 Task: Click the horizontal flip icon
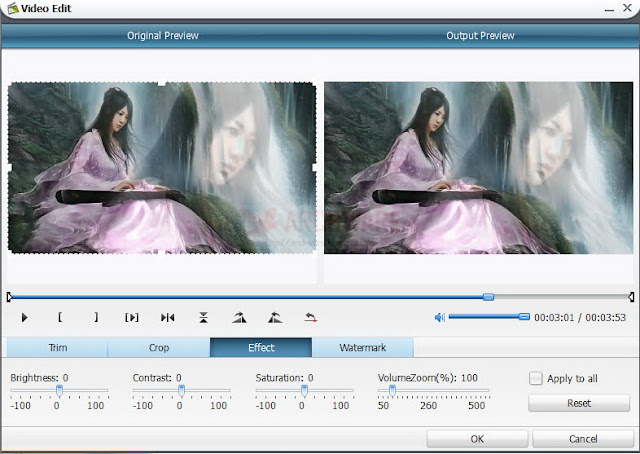pos(167,317)
